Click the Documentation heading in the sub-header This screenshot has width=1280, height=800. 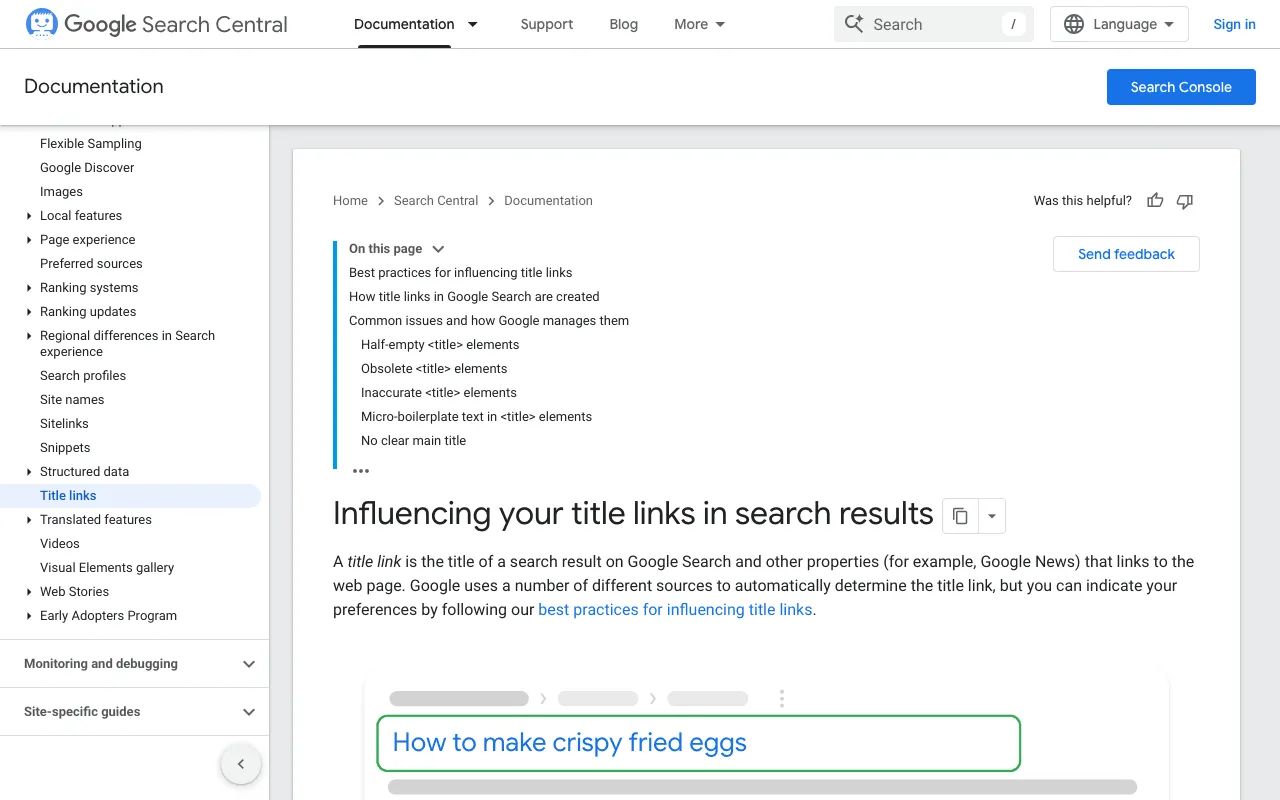point(94,87)
